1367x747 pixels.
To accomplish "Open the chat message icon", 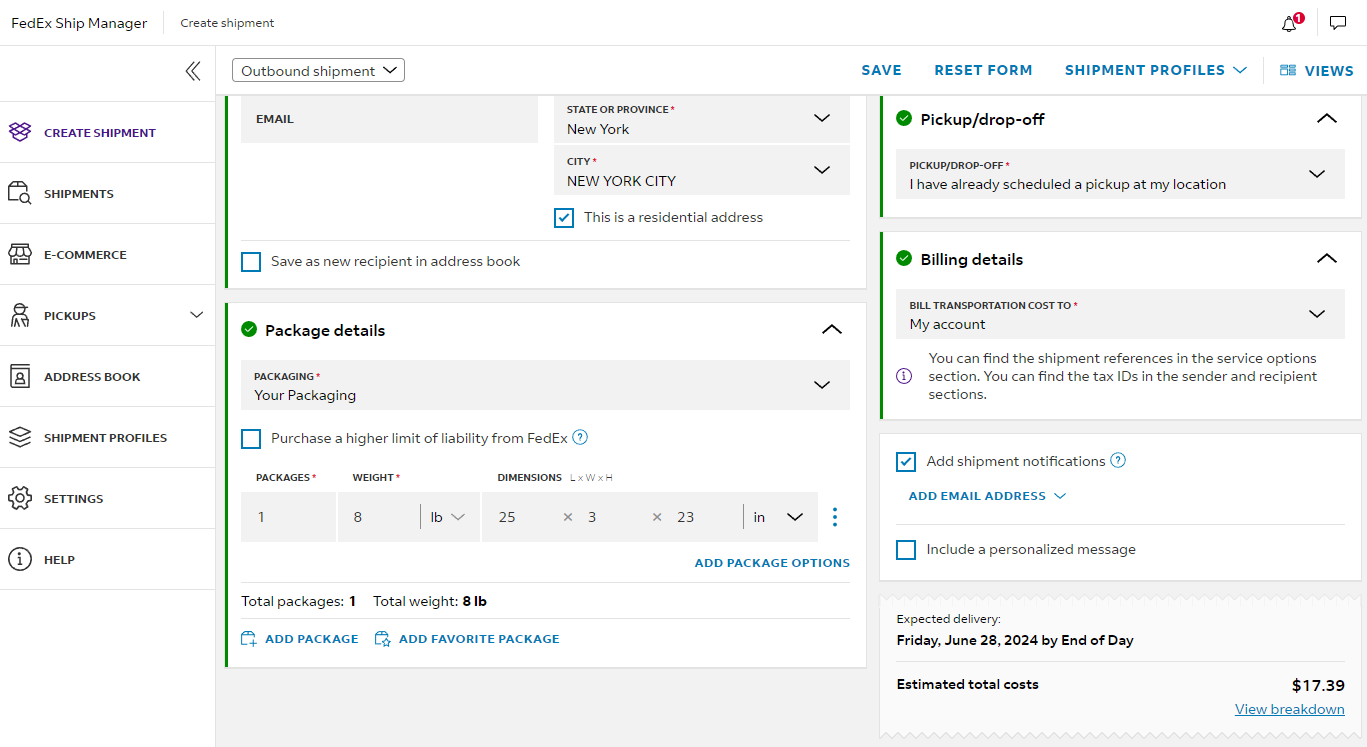I will tap(1338, 23).
